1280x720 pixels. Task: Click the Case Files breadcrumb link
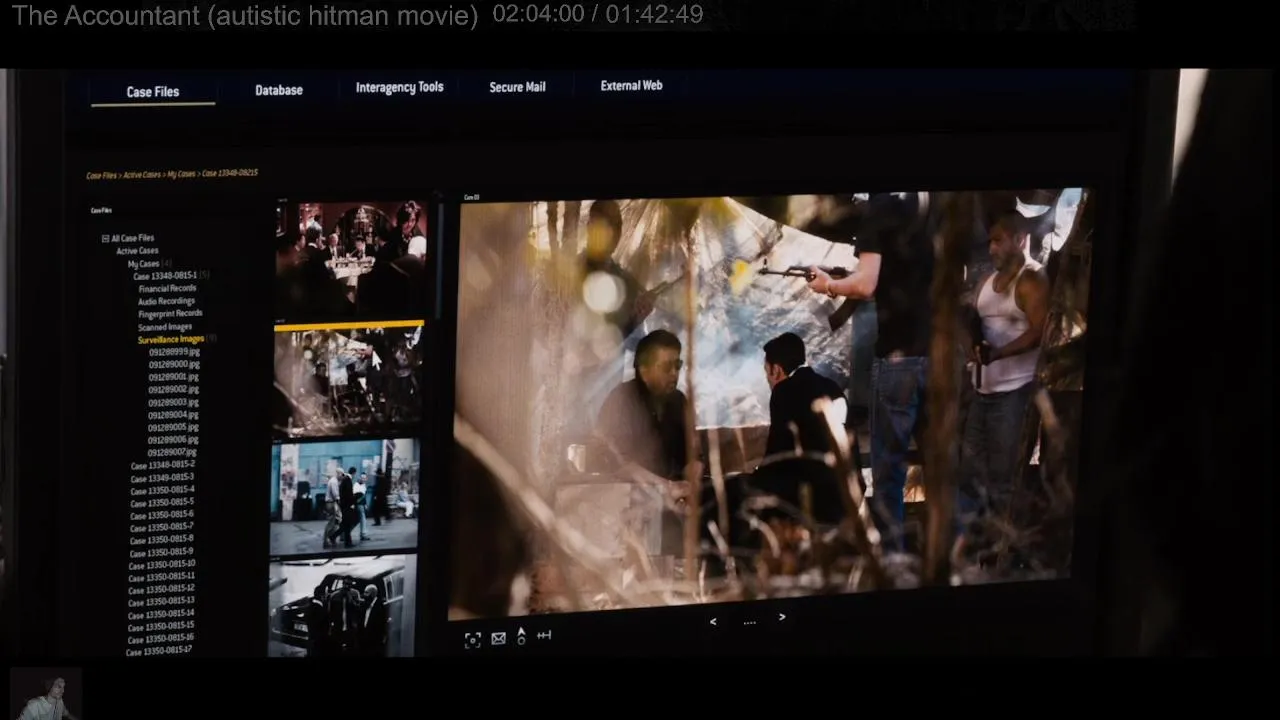pyautogui.click(x=101, y=176)
